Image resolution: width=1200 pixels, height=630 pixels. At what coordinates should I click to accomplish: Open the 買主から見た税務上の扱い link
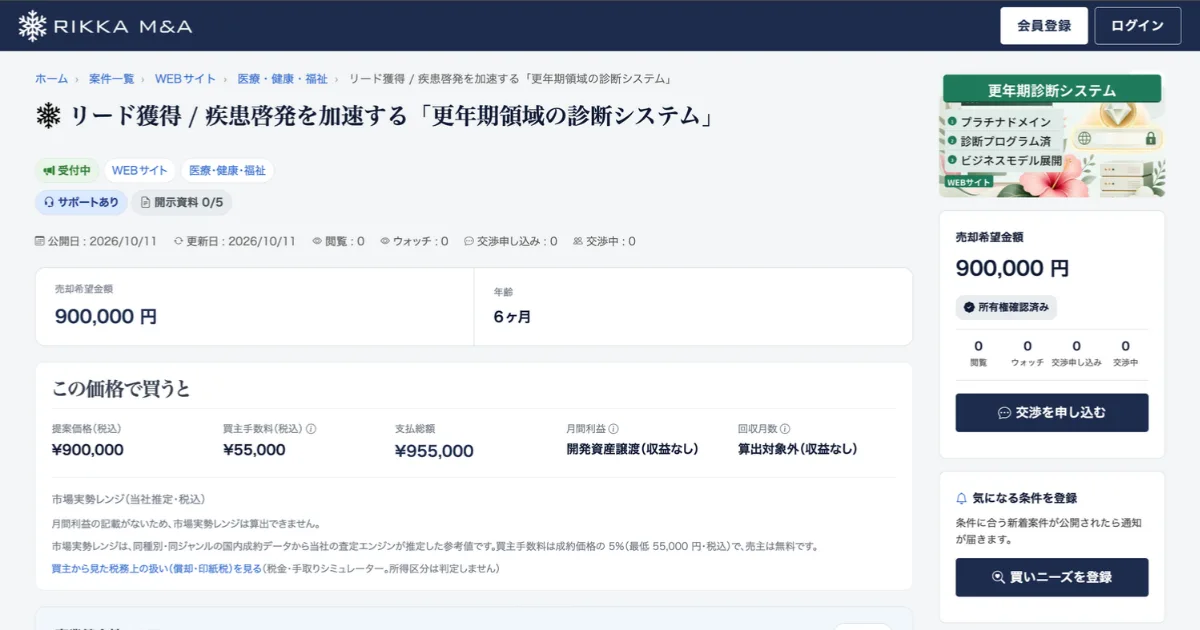(x=156, y=569)
